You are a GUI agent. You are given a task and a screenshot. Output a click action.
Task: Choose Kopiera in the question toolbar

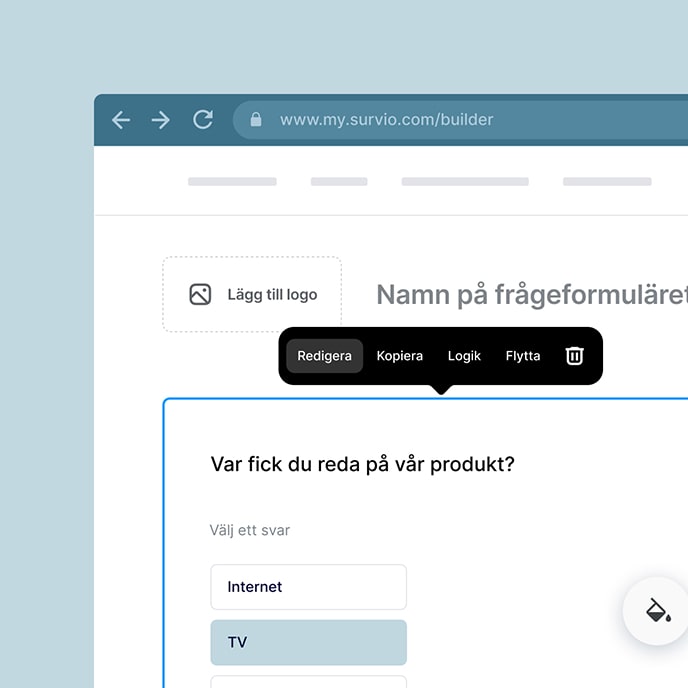[399, 356]
